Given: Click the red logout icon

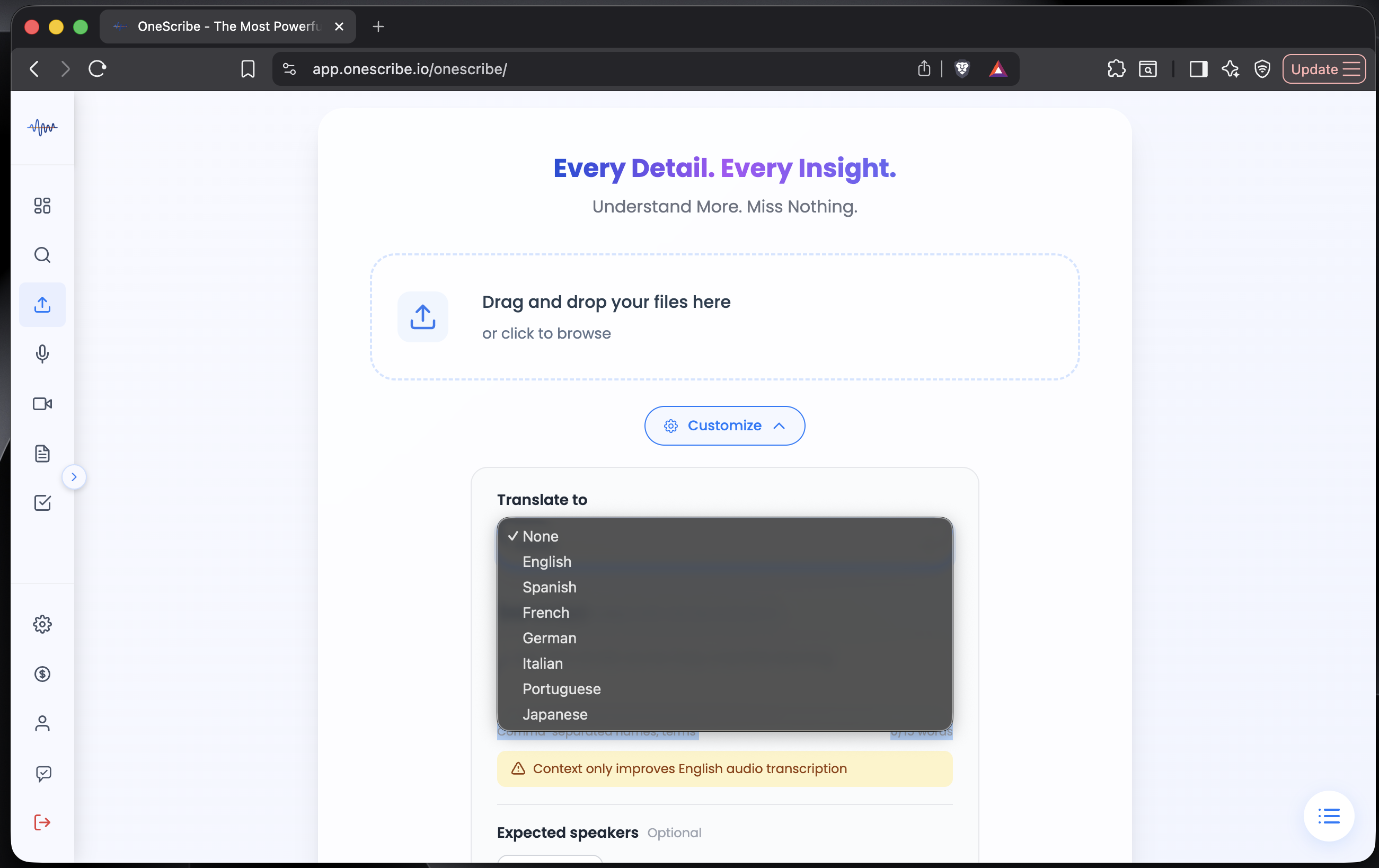Looking at the screenshot, I should click(42, 823).
